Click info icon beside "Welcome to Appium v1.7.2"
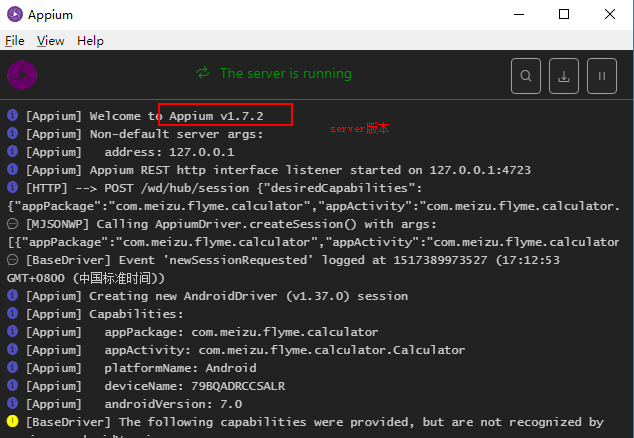 pyautogui.click(x=13, y=115)
